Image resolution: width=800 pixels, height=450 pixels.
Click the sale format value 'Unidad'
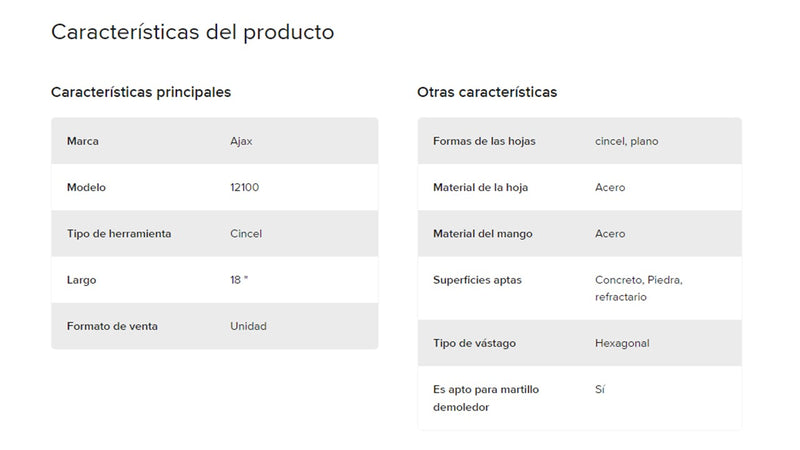click(x=248, y=326)
